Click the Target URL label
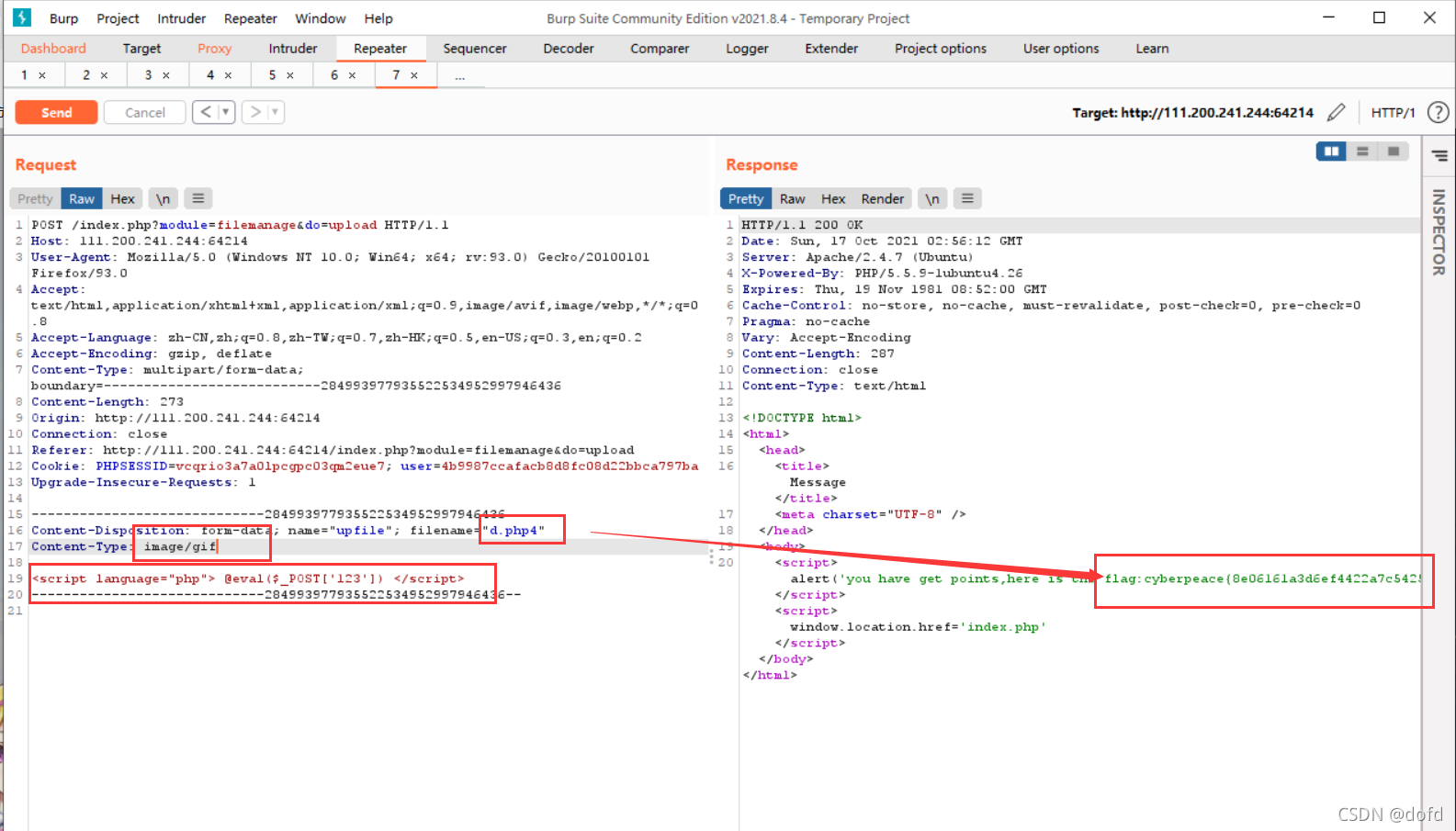 [x=1192, y=112]
